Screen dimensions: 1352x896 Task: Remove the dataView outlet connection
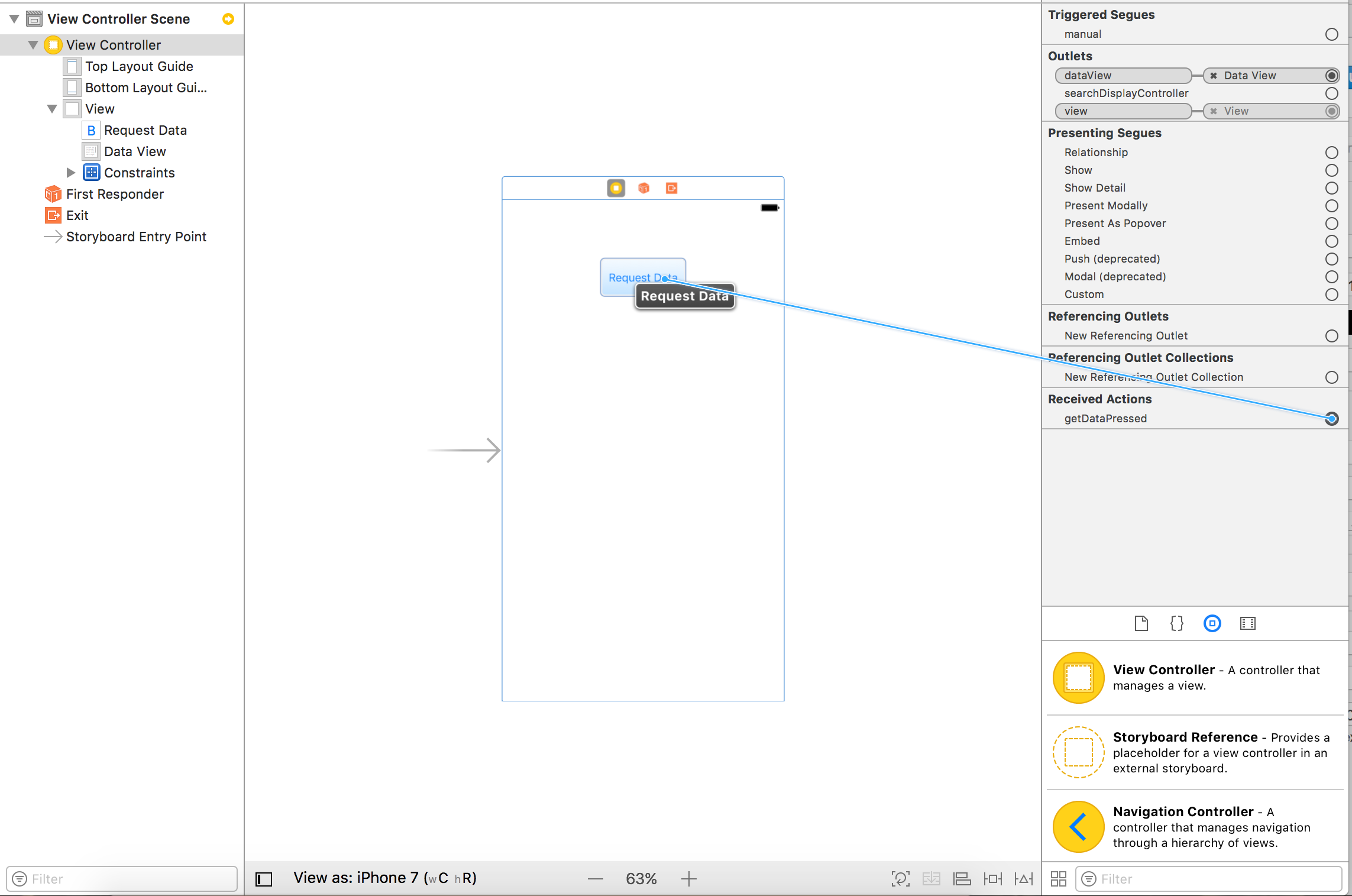[x=1213, y=76]
